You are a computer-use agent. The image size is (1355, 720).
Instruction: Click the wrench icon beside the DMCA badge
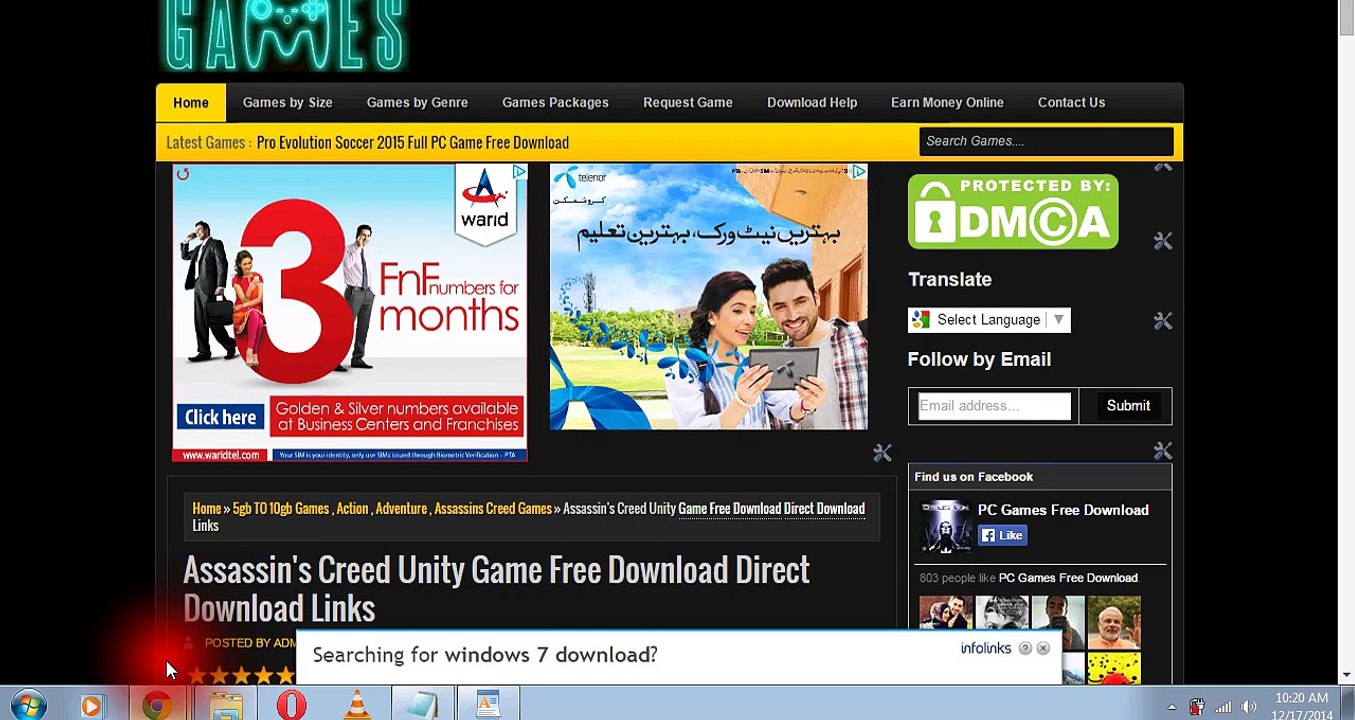tap(1162, 241)
